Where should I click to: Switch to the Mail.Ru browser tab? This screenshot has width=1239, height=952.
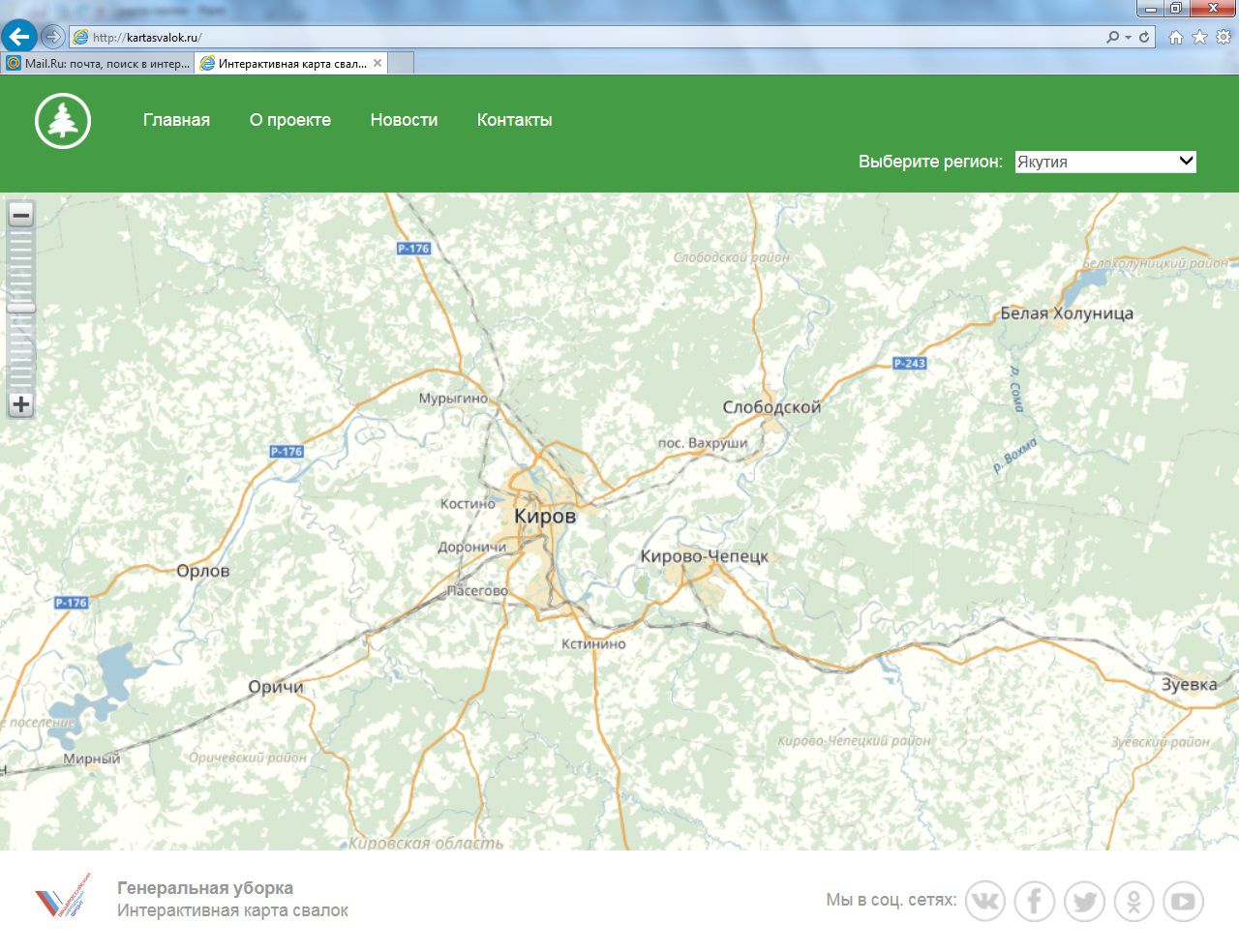point(99,64)
